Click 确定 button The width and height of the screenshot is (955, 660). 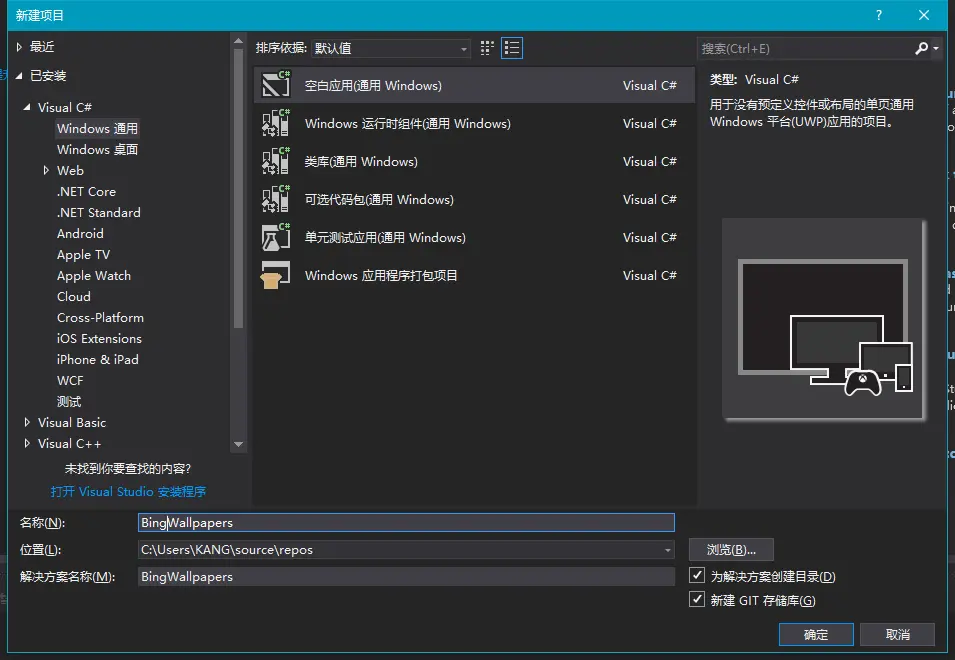pyautogui.click(x=816, y=634)
